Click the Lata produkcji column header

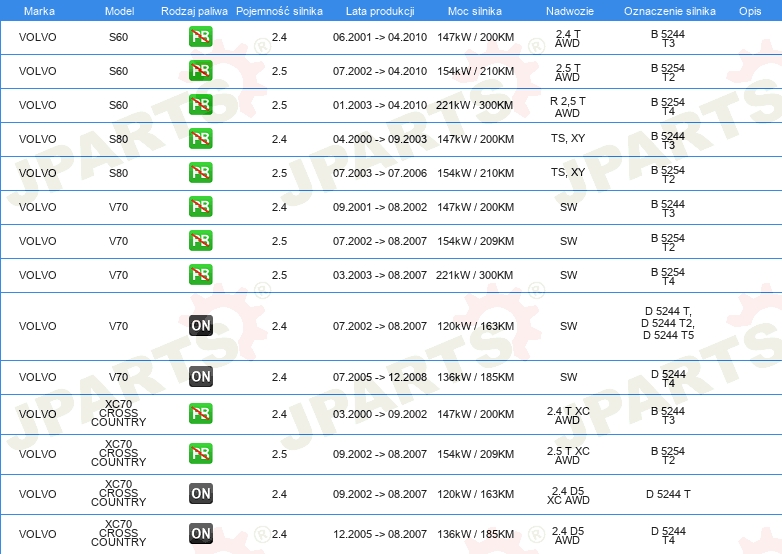(x=380, y=11)
